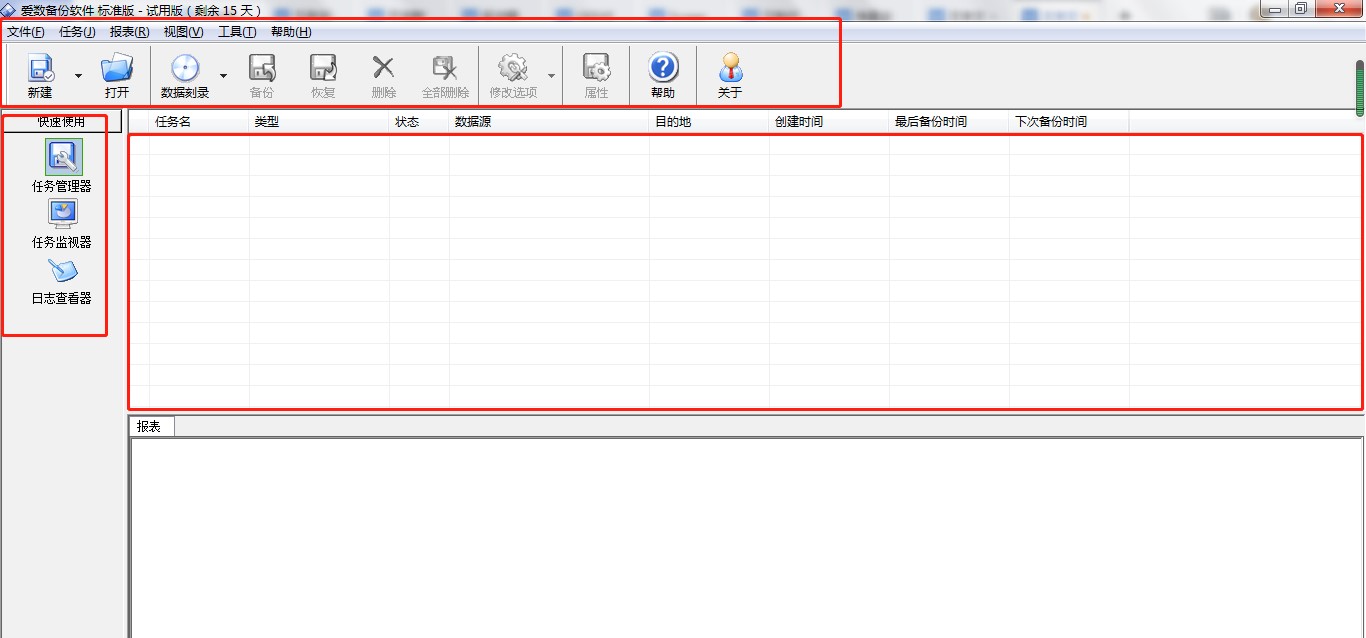Sort by 创建时间 column header

pyautogui.click(x=829, y=122)
